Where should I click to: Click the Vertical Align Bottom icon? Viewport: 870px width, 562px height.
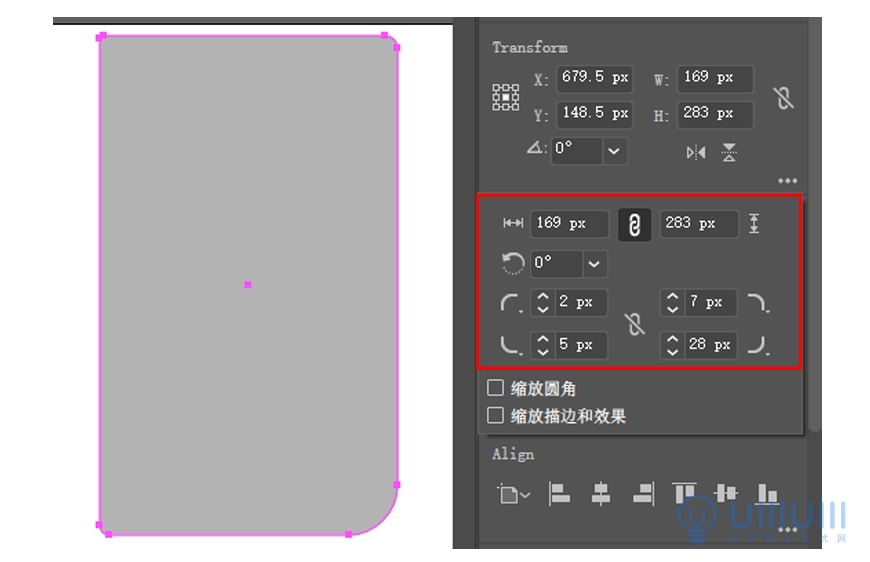[x=768, y=493]
